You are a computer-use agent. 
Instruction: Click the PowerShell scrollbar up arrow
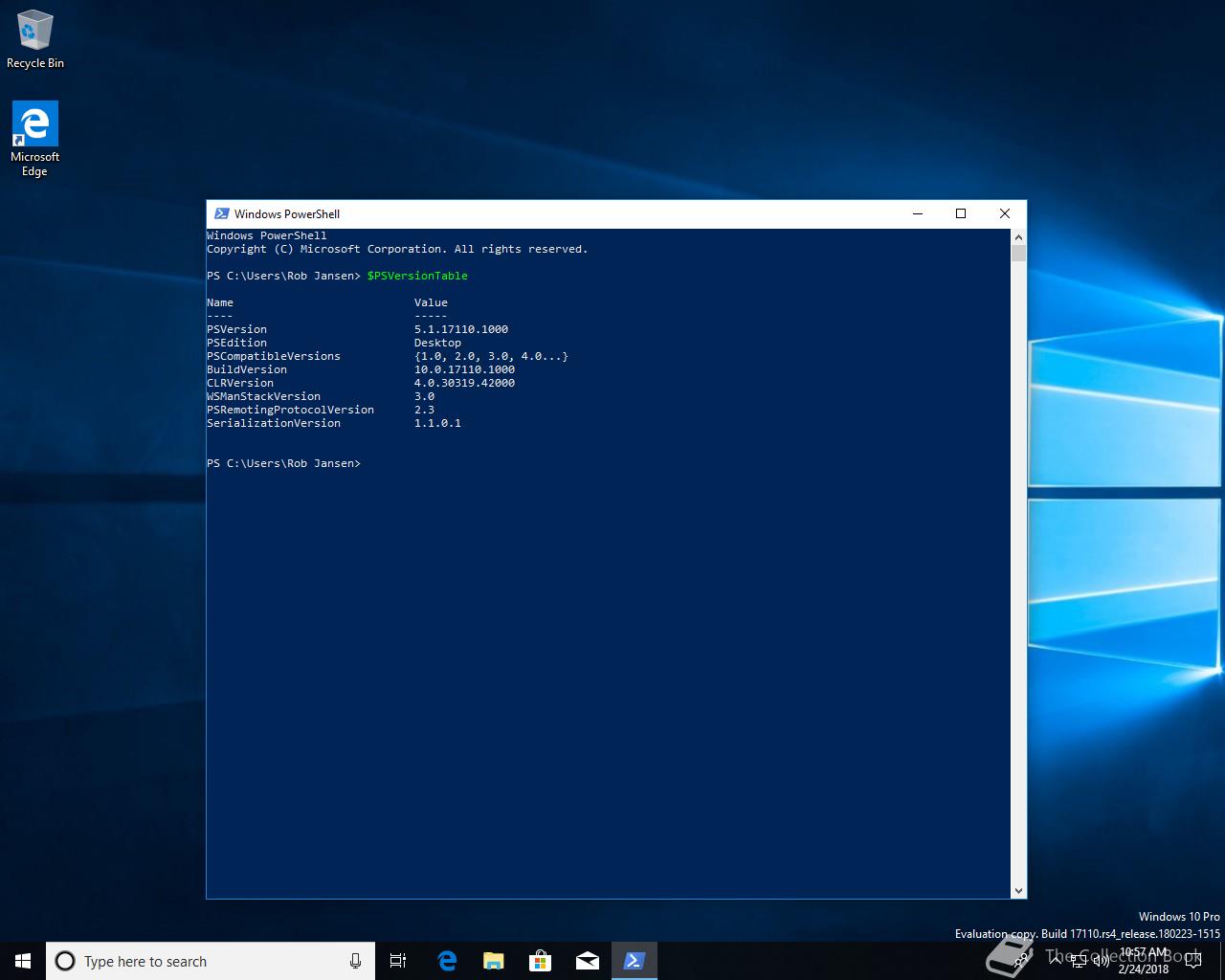pyautogui.click(x=1018, y=236)
